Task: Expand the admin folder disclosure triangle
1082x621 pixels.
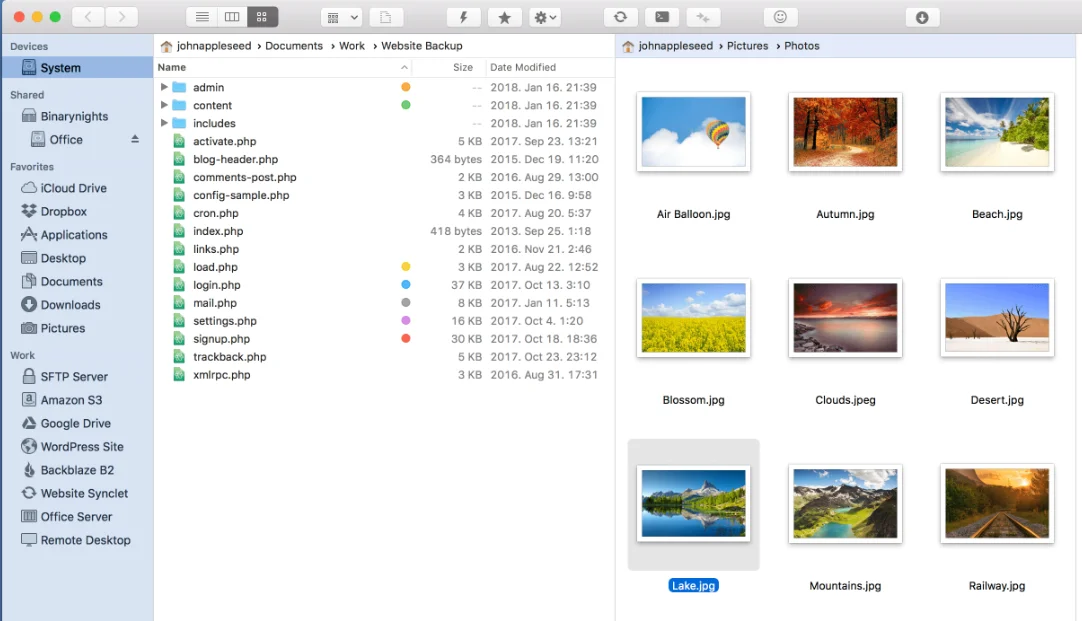Action: [164, 87]
